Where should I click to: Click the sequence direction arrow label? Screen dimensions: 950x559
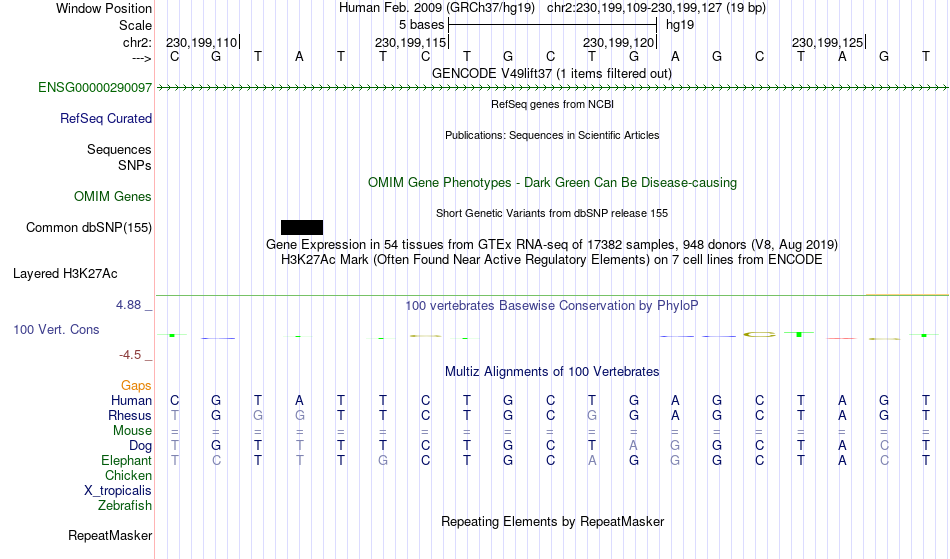(142, 58)
